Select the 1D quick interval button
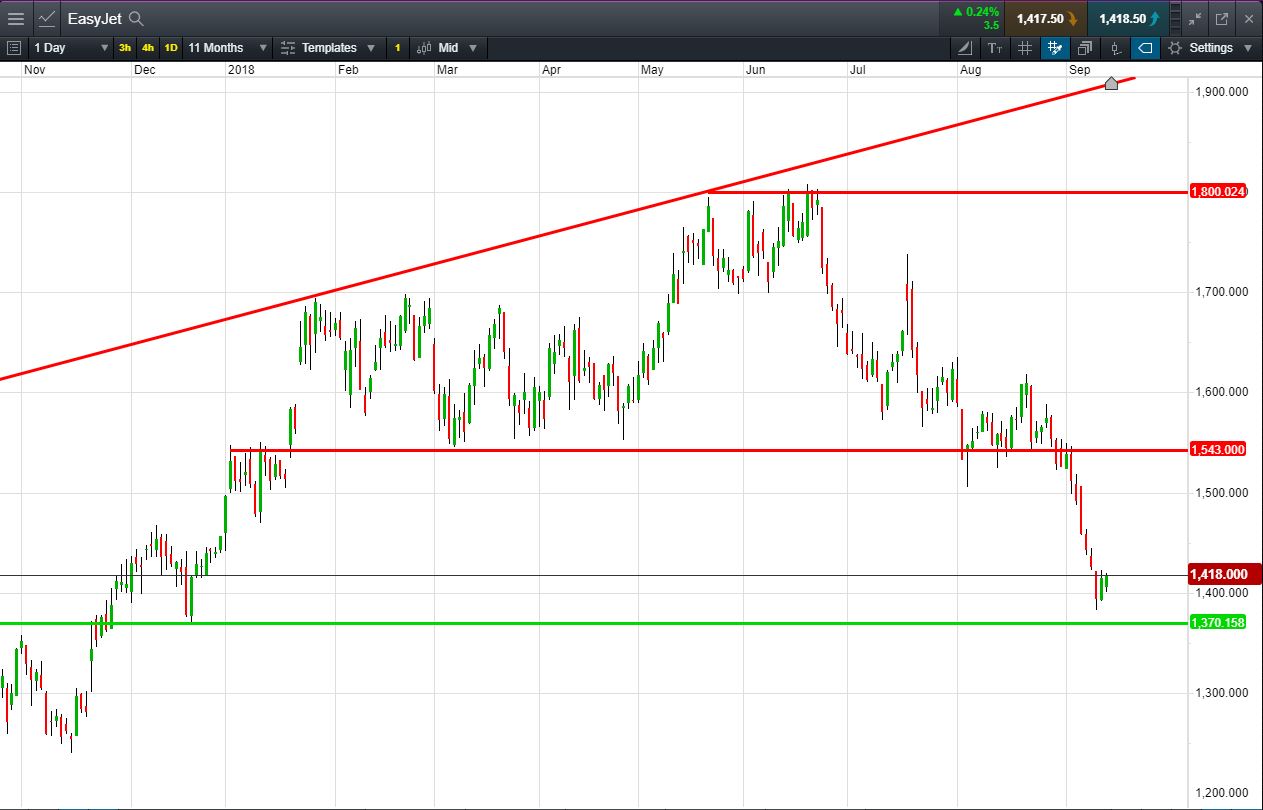This screenshot has height=810, width=1263. coord(170,47)
